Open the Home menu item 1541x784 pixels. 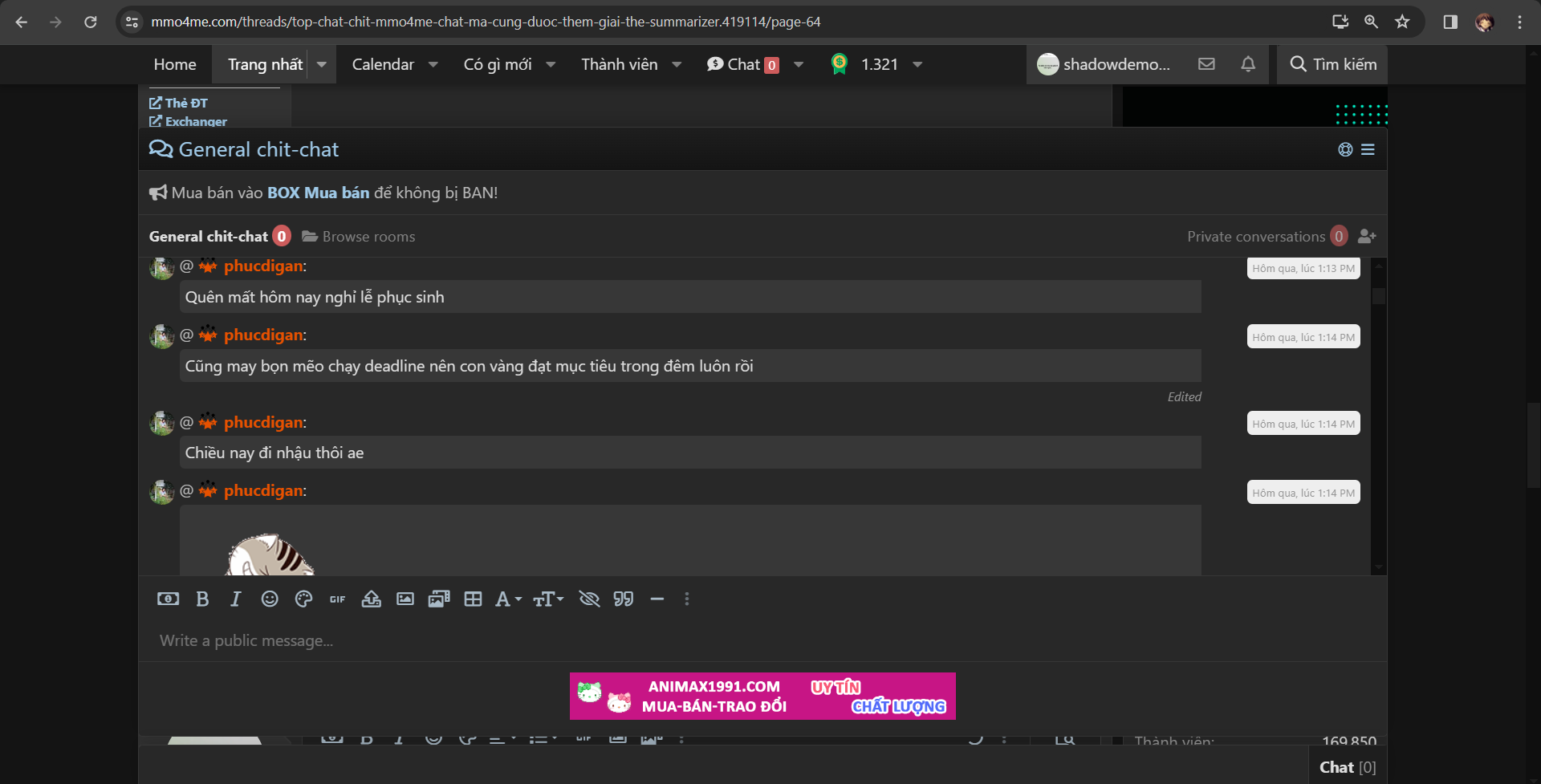[175, 65]
